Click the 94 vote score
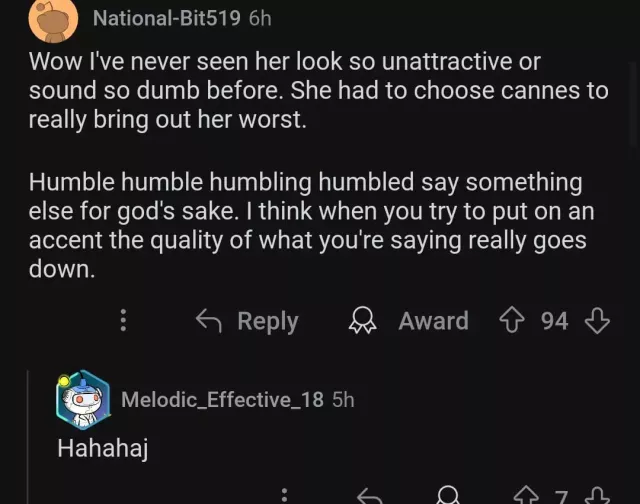The width and height of the screenshot is (640, 504). 554,321
